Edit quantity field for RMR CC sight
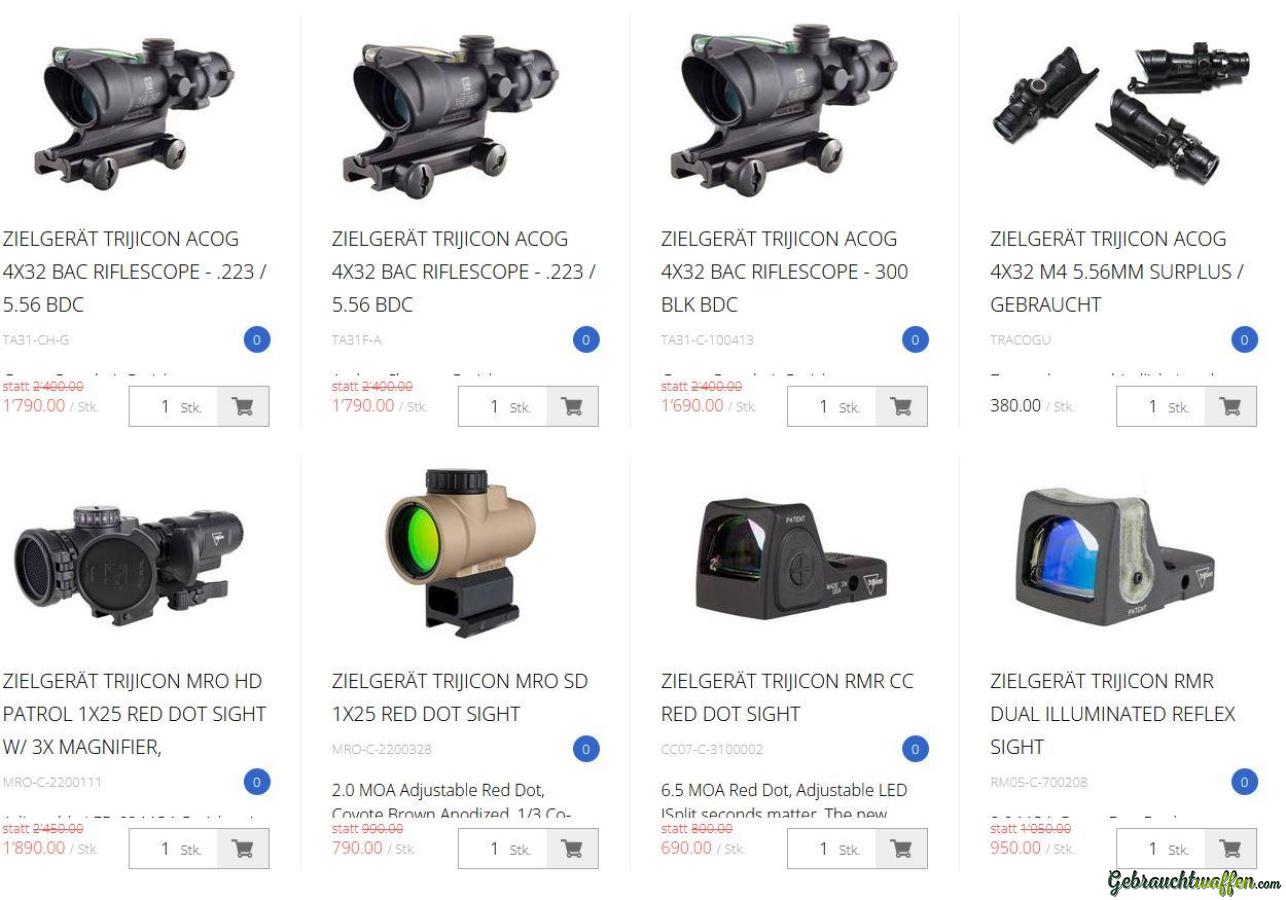Image resolution: width=1286 pixels, height=900 pixels. coord(832,848)
